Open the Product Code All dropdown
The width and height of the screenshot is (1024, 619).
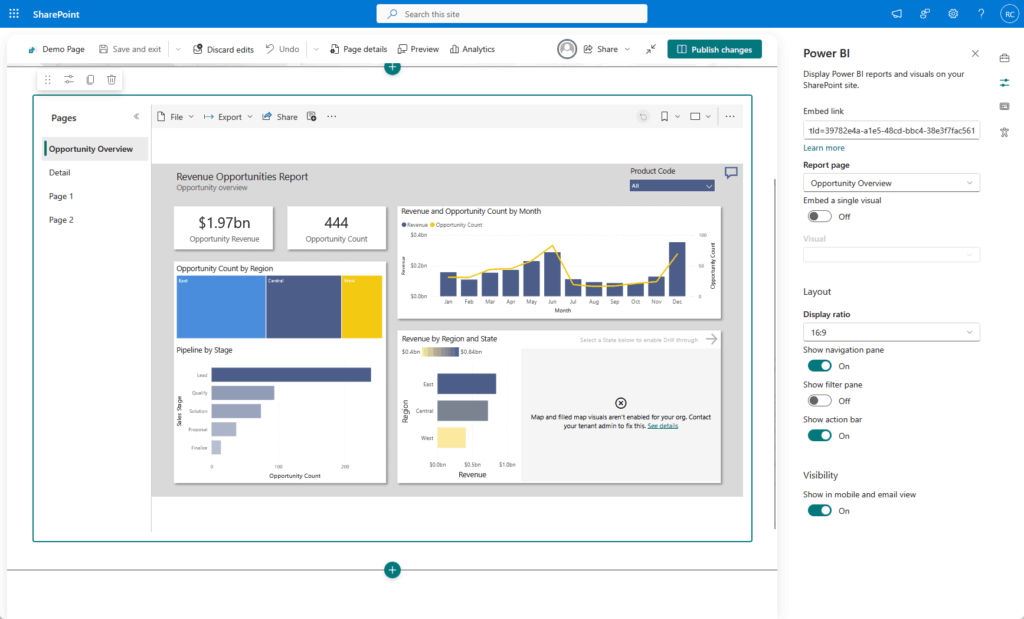click(672, 185)
